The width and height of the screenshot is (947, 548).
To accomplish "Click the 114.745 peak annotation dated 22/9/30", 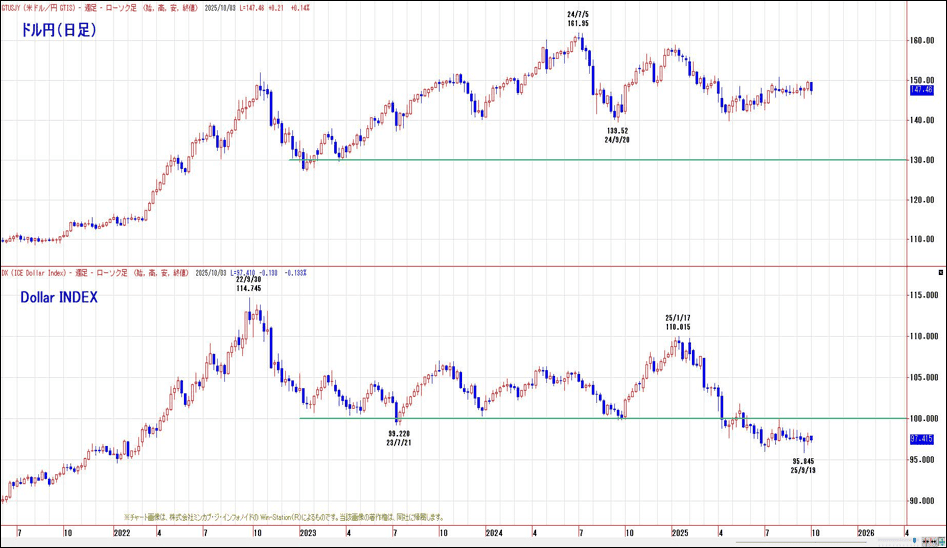I will coord(249,283).
